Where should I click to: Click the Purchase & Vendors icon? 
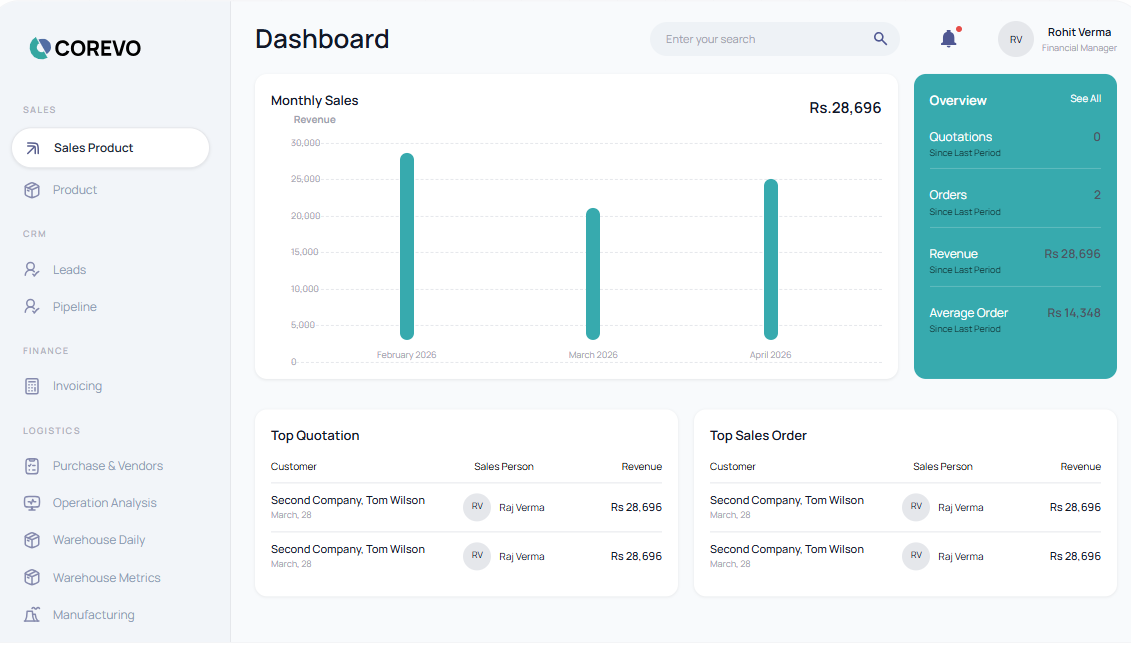pos(32,467)
